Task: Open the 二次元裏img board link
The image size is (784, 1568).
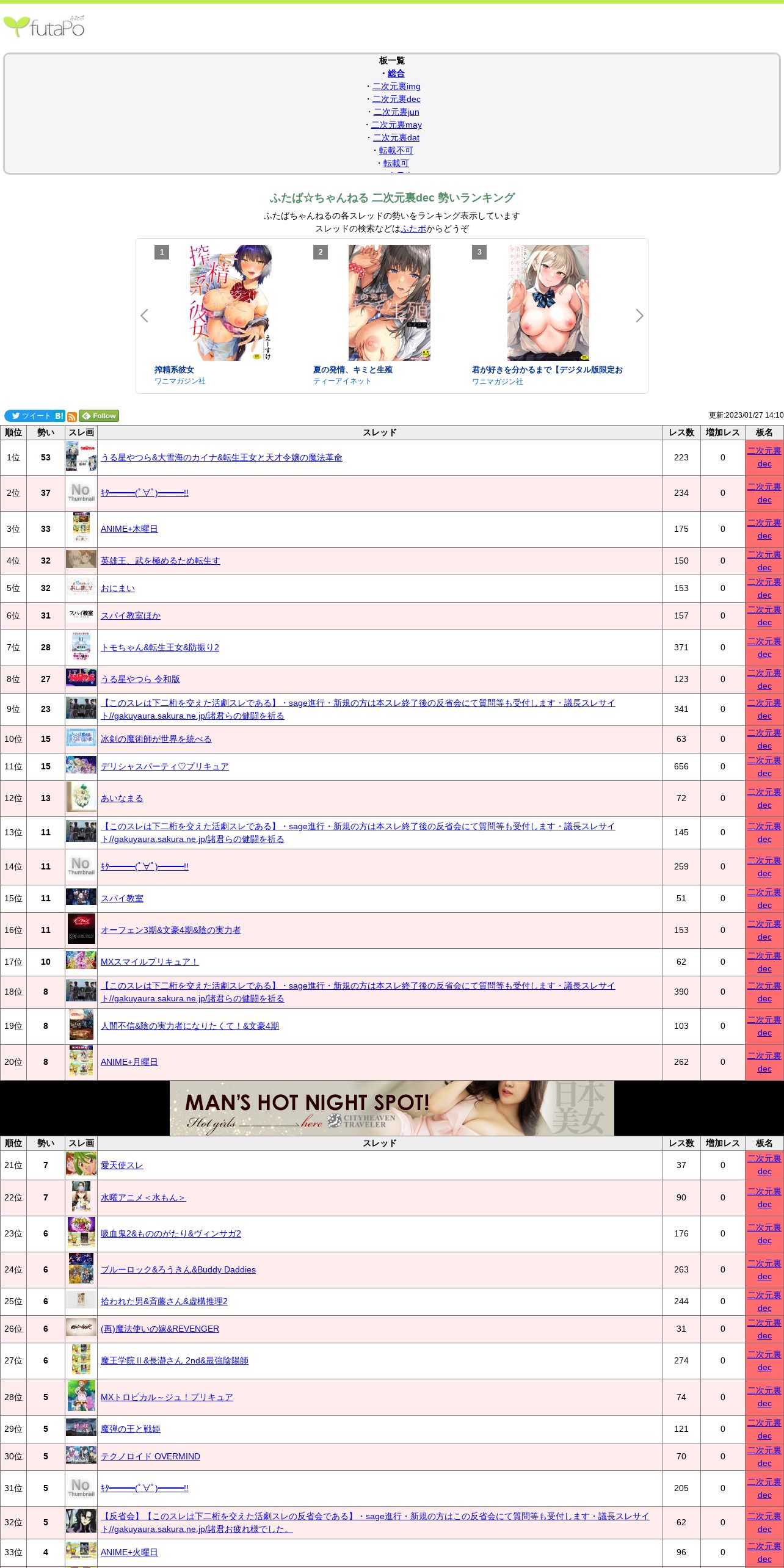Action: (x=396, y=86)
